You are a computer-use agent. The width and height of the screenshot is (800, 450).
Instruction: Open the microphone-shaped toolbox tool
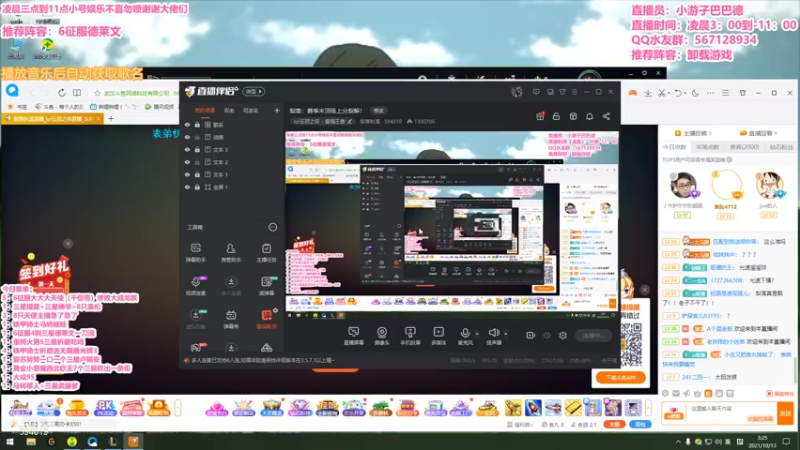coord(195,286)
